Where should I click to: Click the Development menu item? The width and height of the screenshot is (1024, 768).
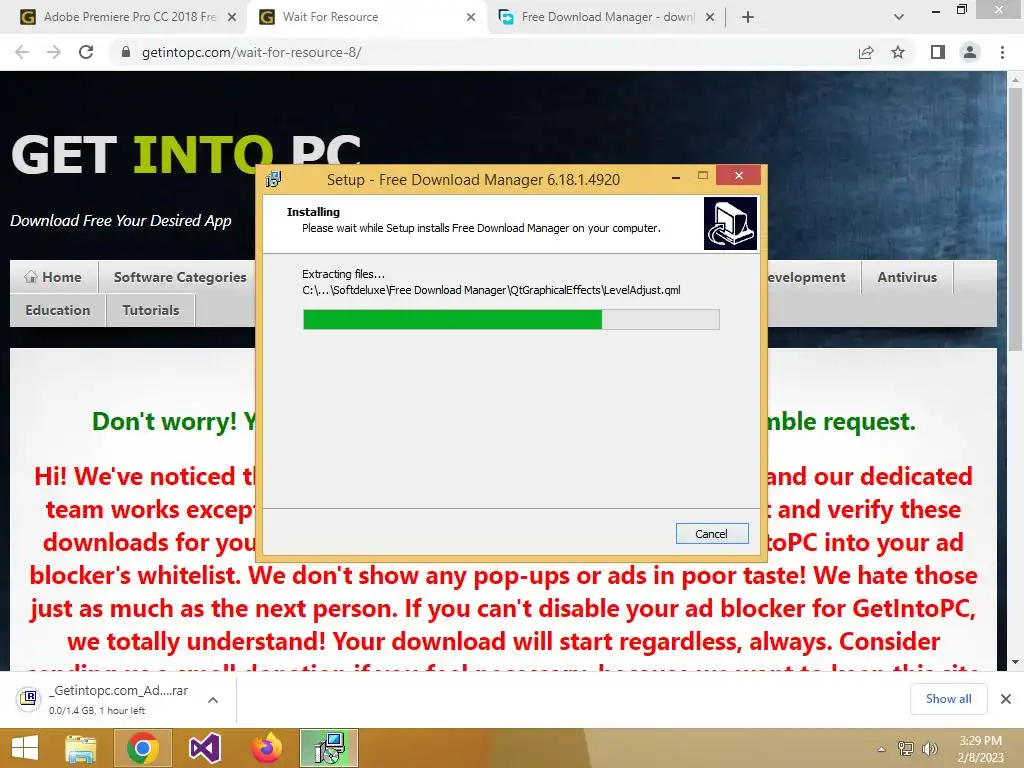pyautogui.click(x=807, y=277)
